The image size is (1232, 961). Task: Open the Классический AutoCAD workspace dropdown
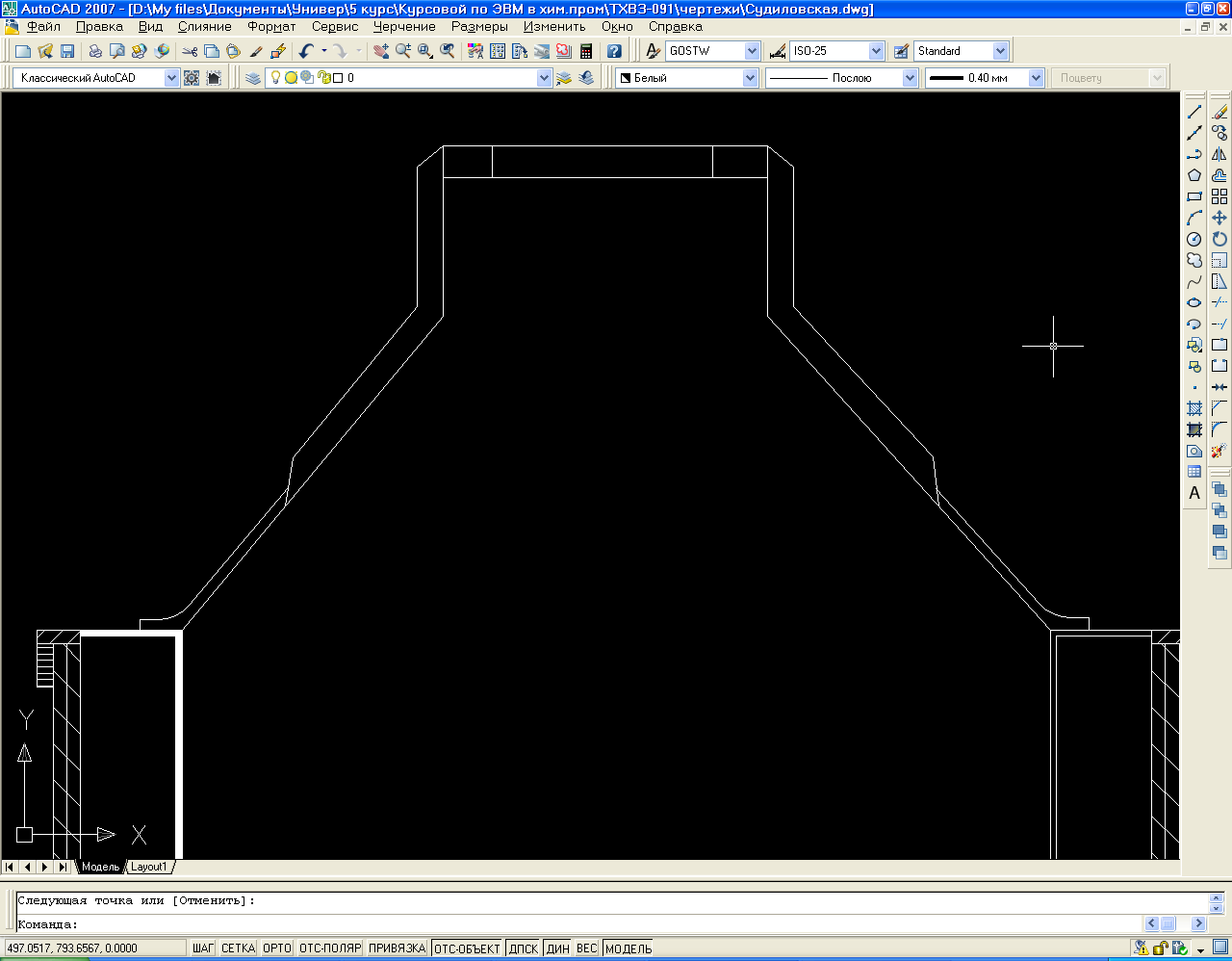[x=171, y=78]
